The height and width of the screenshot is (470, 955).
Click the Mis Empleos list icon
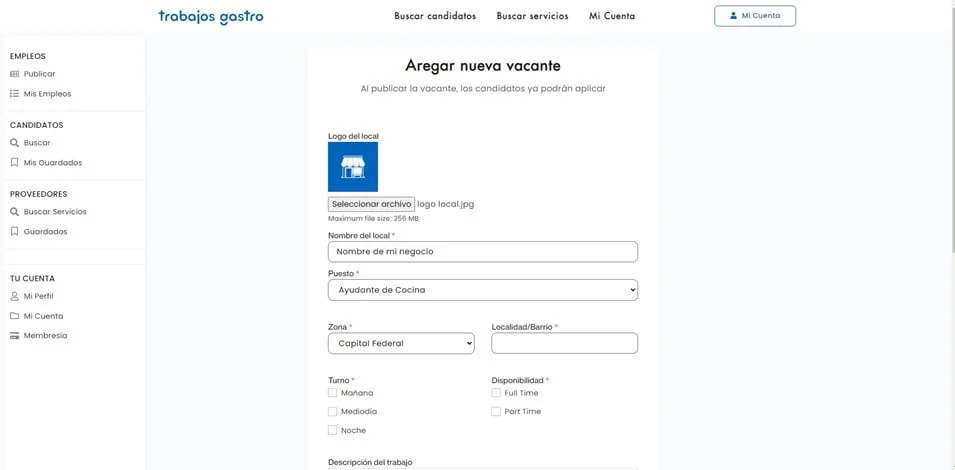pos(15,94)
